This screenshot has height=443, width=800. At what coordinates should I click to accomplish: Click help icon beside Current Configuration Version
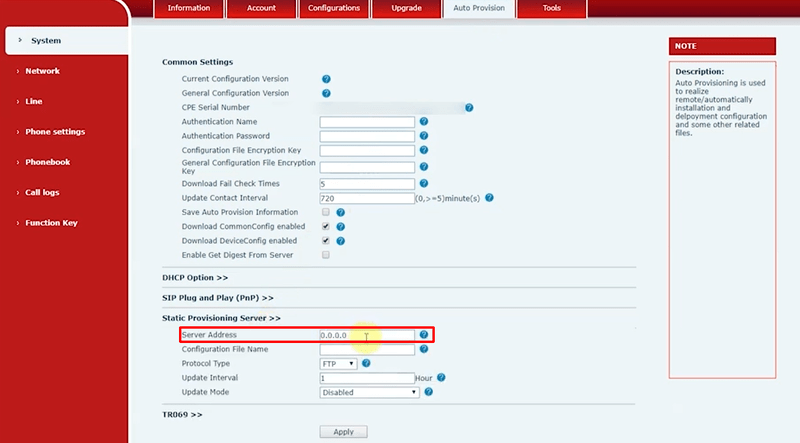pyautogui.click(x=326, y=78)
